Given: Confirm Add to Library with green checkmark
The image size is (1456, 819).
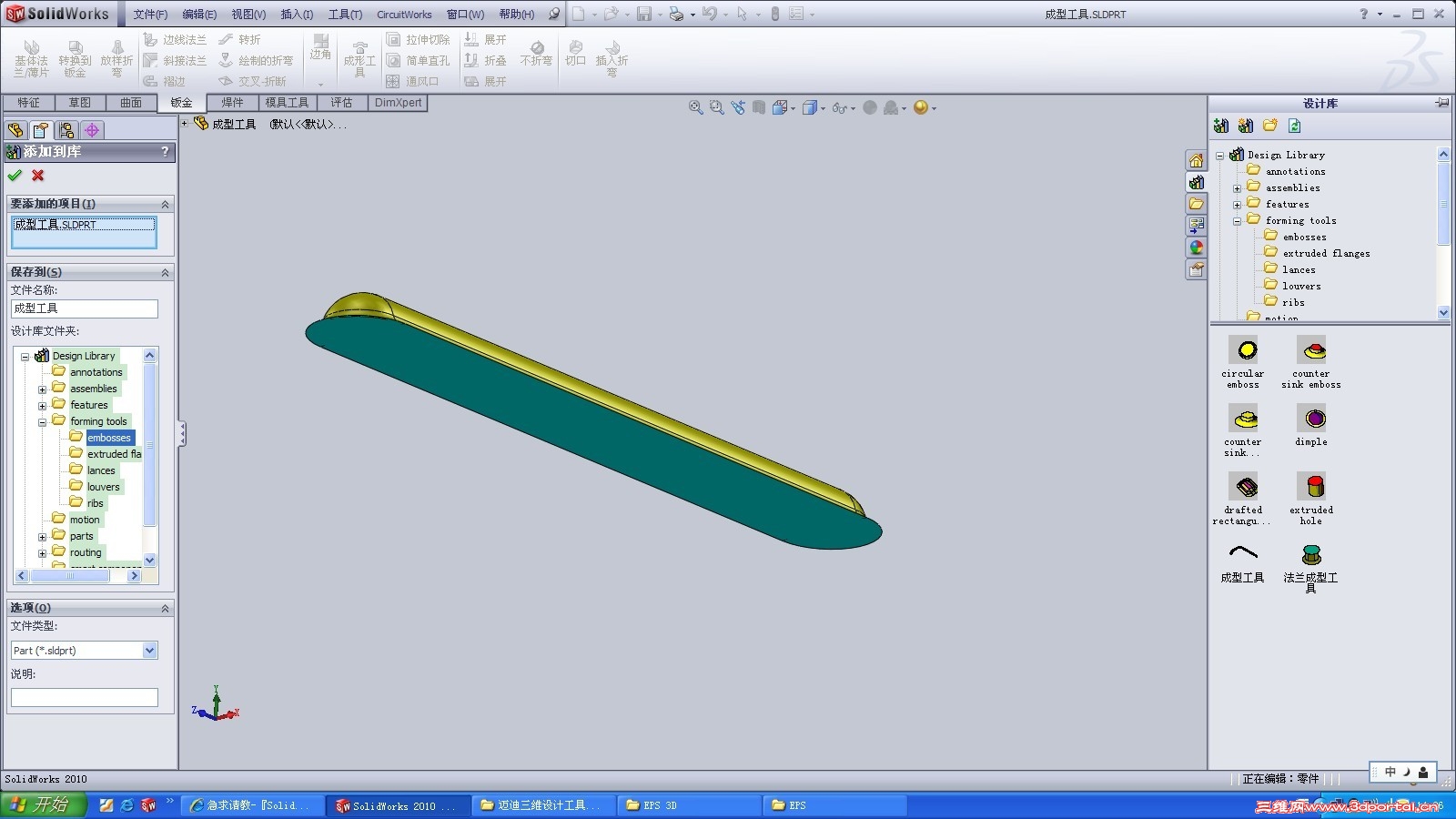Looking at the screenshot, I should pos(15,176).
